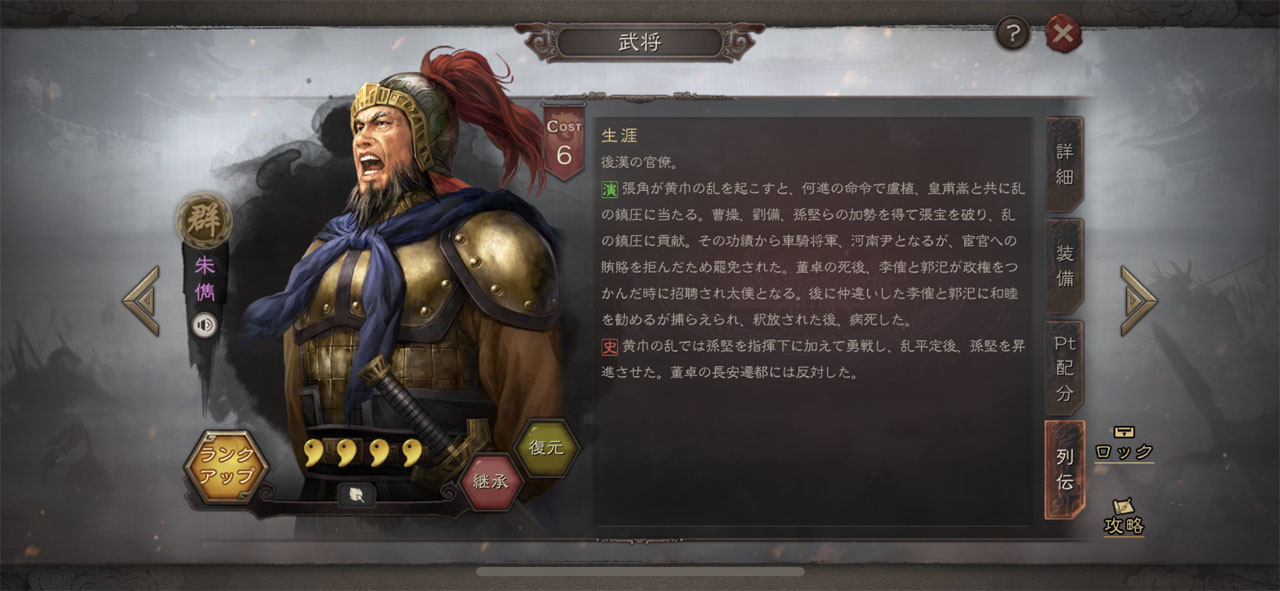The image size is (1280, 591).
Task: Go to previous general with left arrow
Action: [141, 300]
